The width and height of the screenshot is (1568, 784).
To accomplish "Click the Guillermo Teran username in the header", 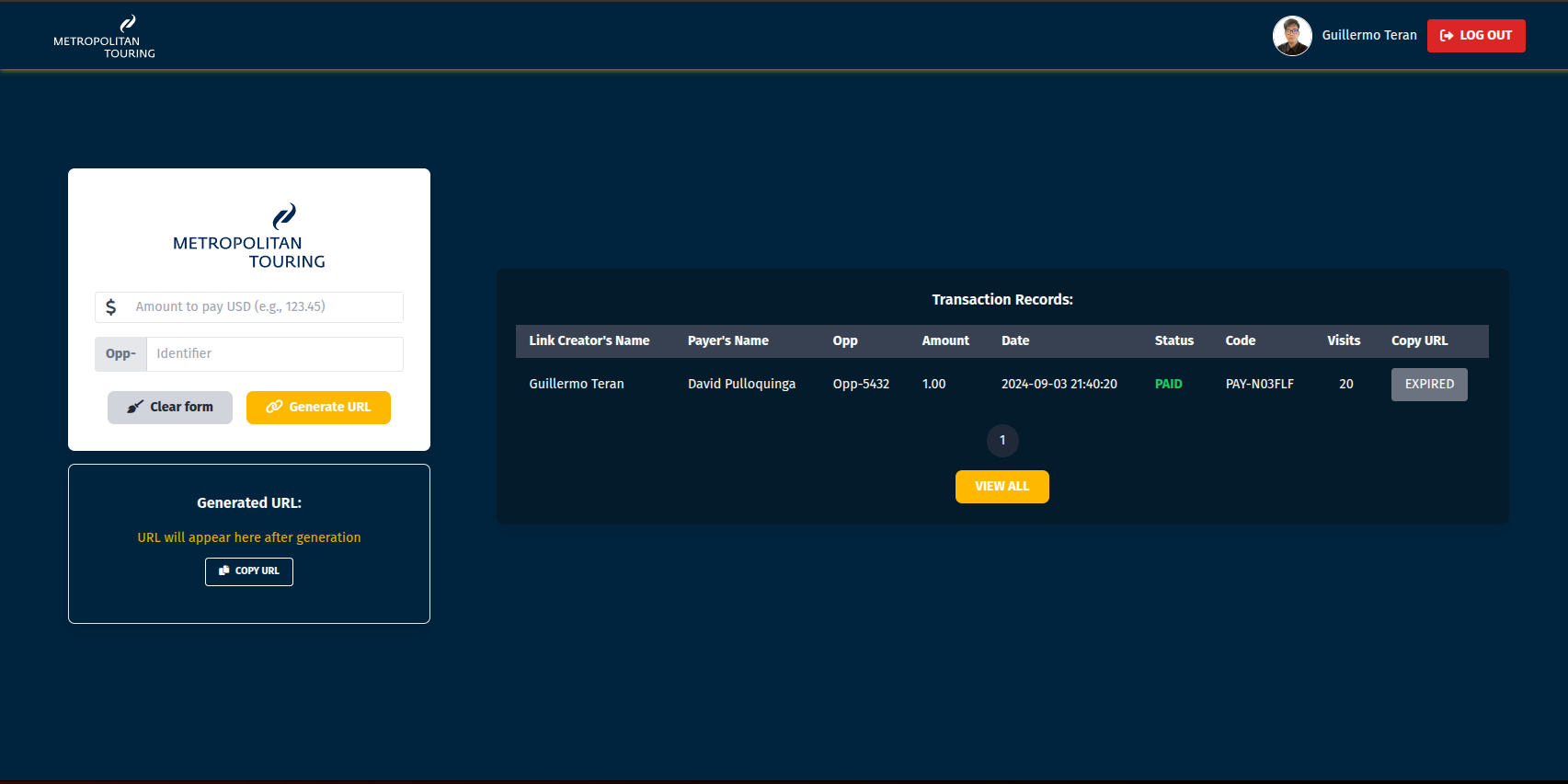I will point(1369,35).
